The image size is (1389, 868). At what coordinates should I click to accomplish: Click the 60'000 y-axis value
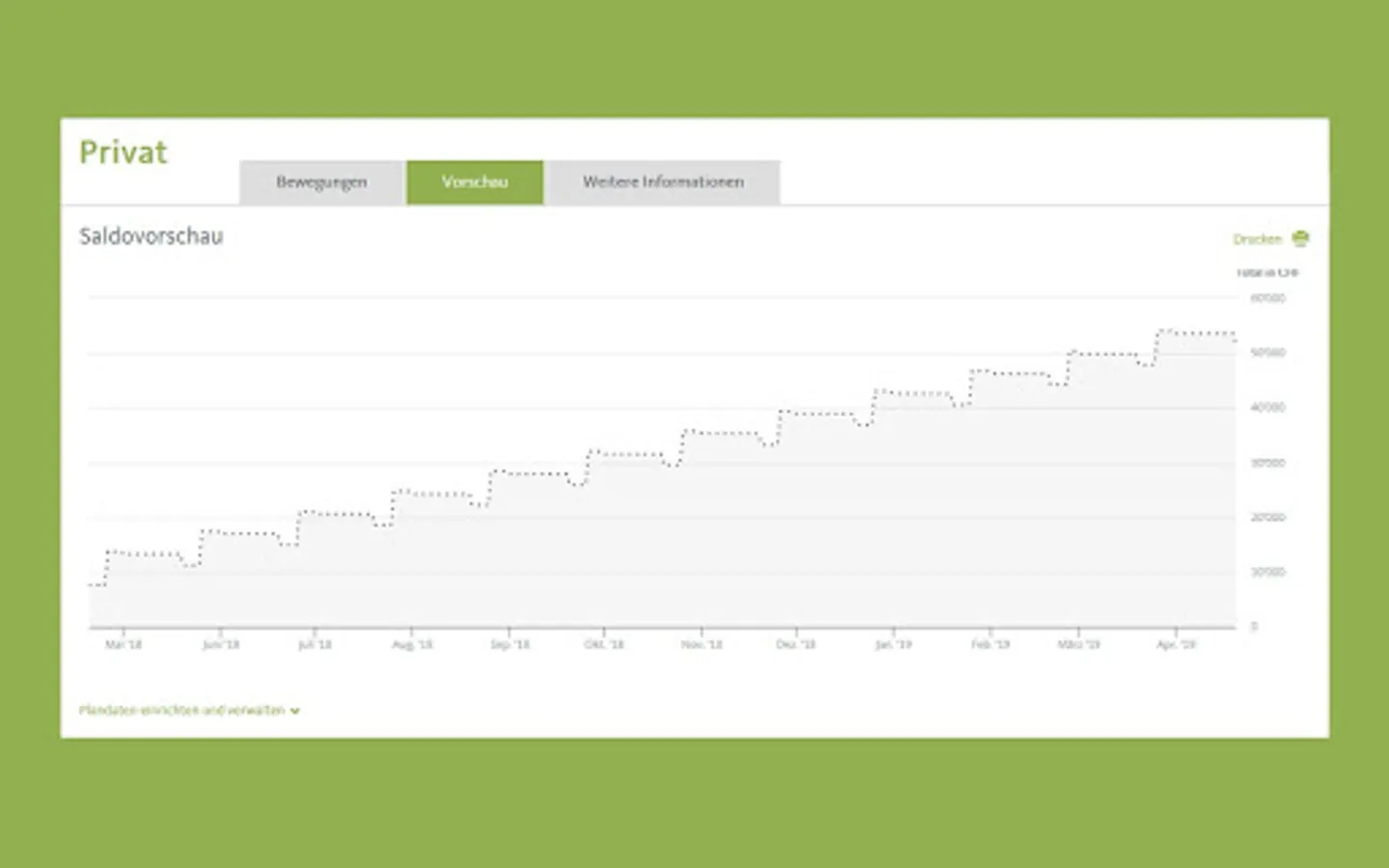tap(1268, 299)
